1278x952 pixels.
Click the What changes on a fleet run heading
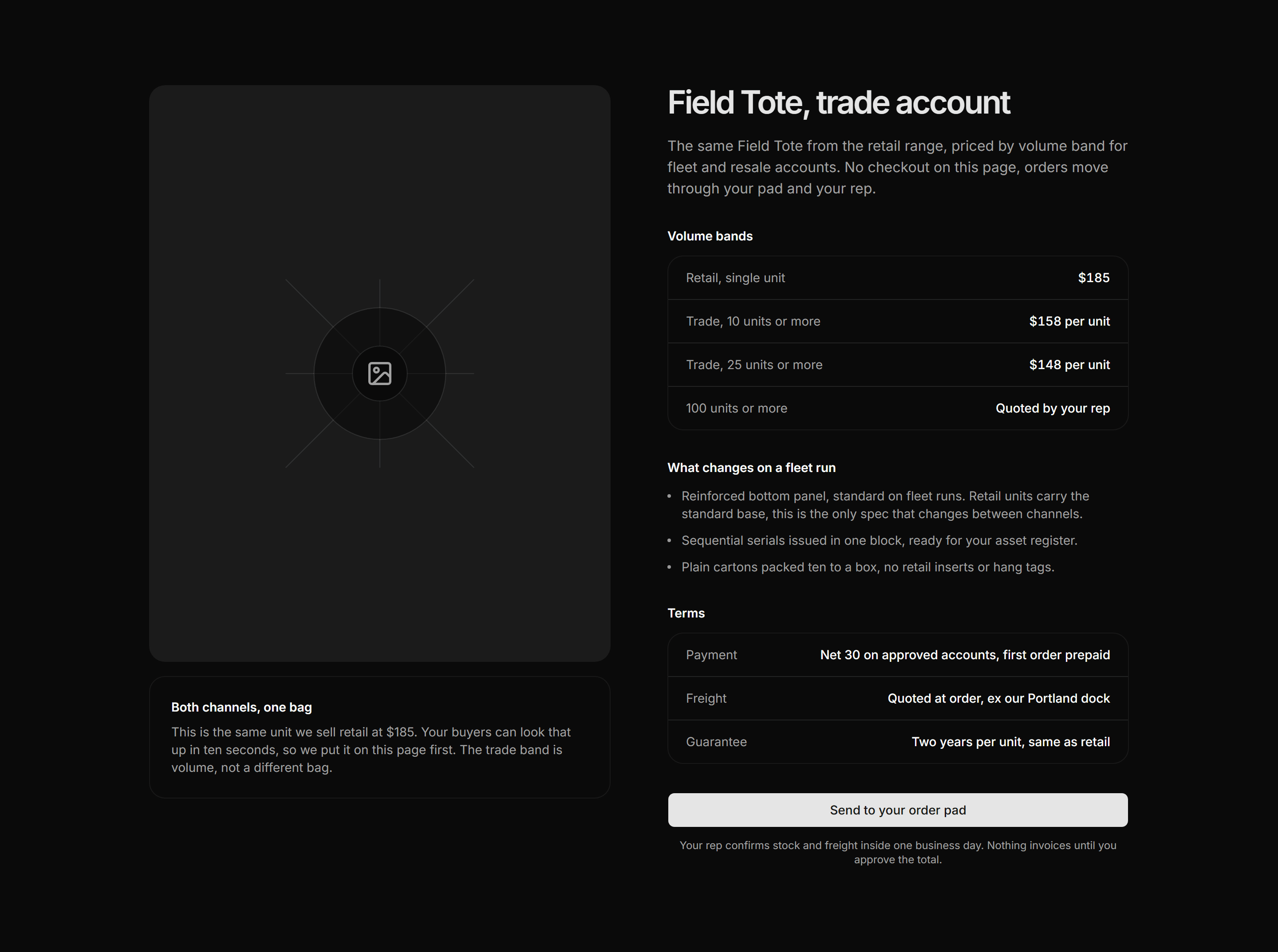(751, 468)
